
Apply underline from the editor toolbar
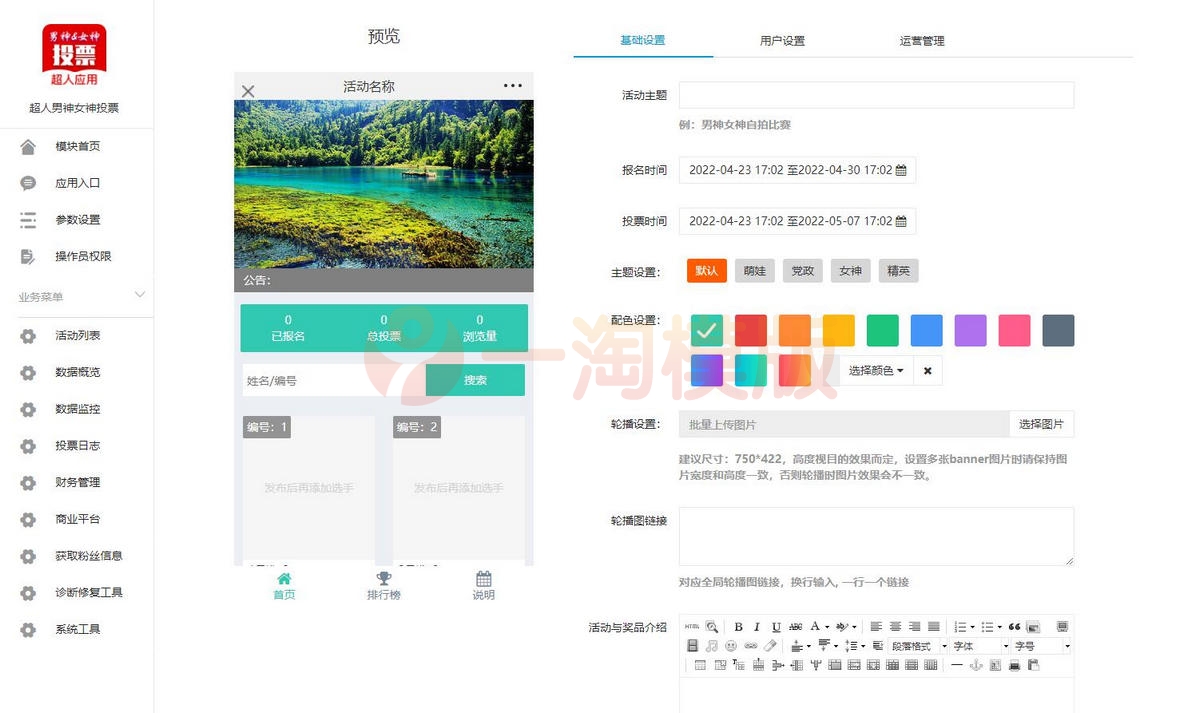click(776, 627)
